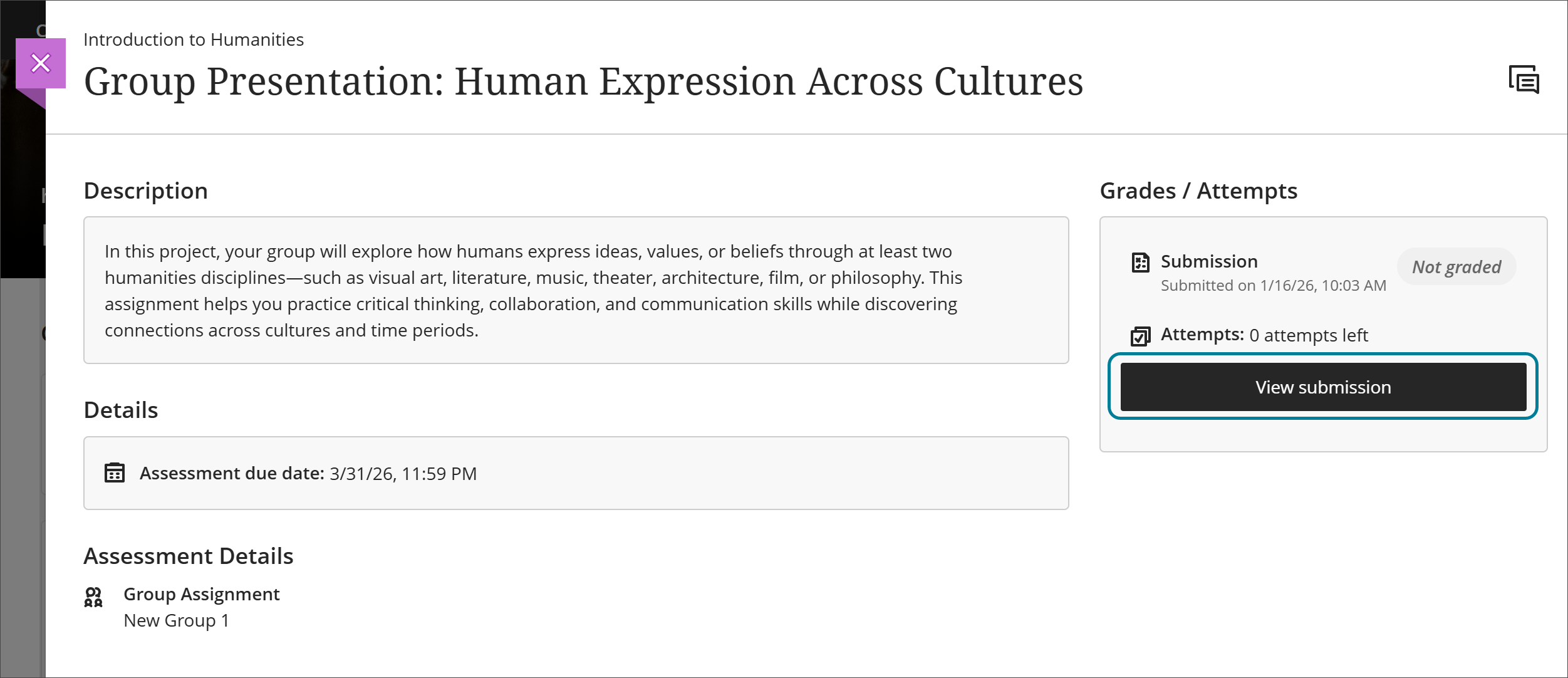The width and height of the screenshot is (1568, 678).
Task: Click the calendar icon beside the due date
Action: point(115,474)
